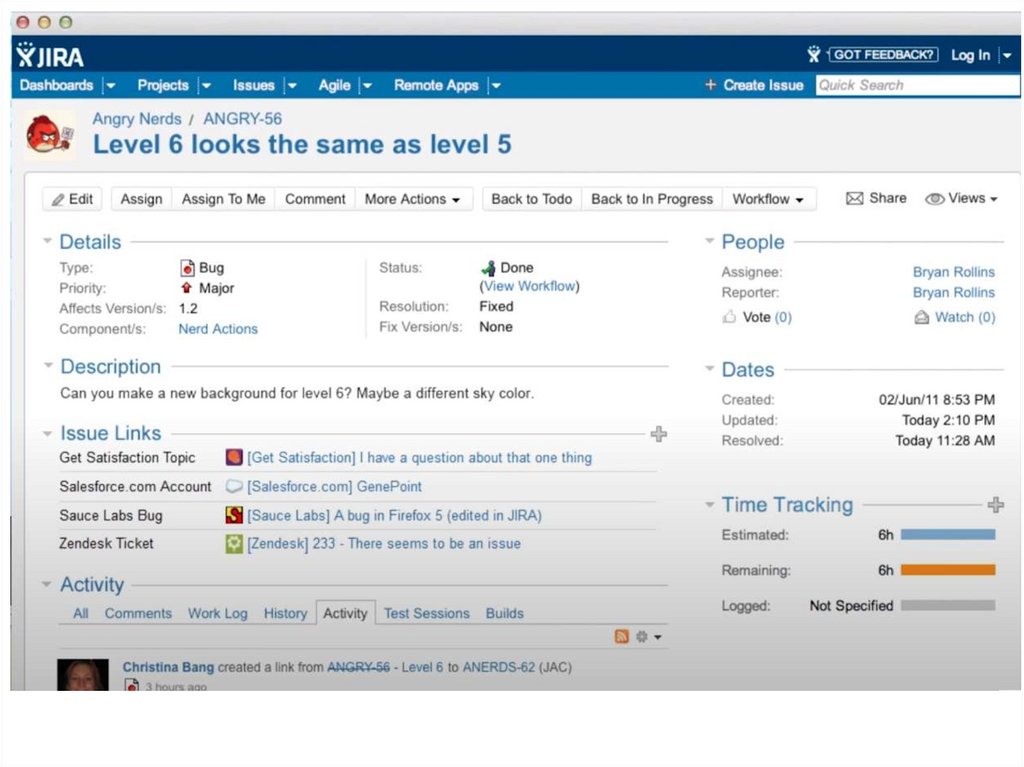
Task: Click the pencil icon on Edit button
Action: (x=58, y=199)
